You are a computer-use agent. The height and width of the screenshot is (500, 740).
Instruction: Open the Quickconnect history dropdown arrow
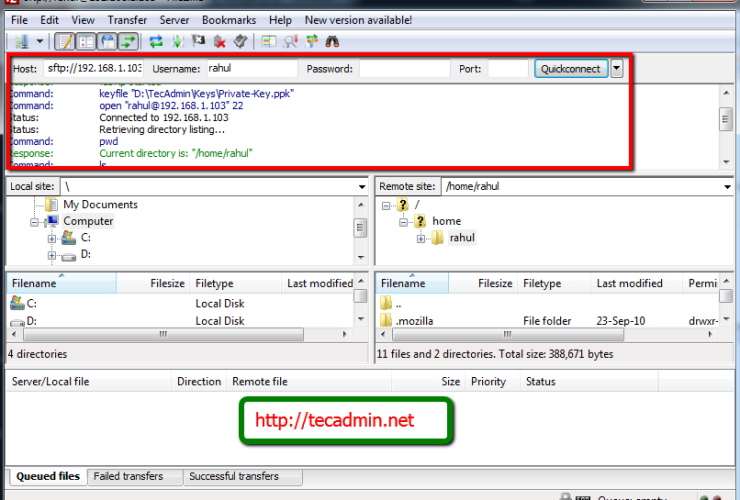(617, 69)
